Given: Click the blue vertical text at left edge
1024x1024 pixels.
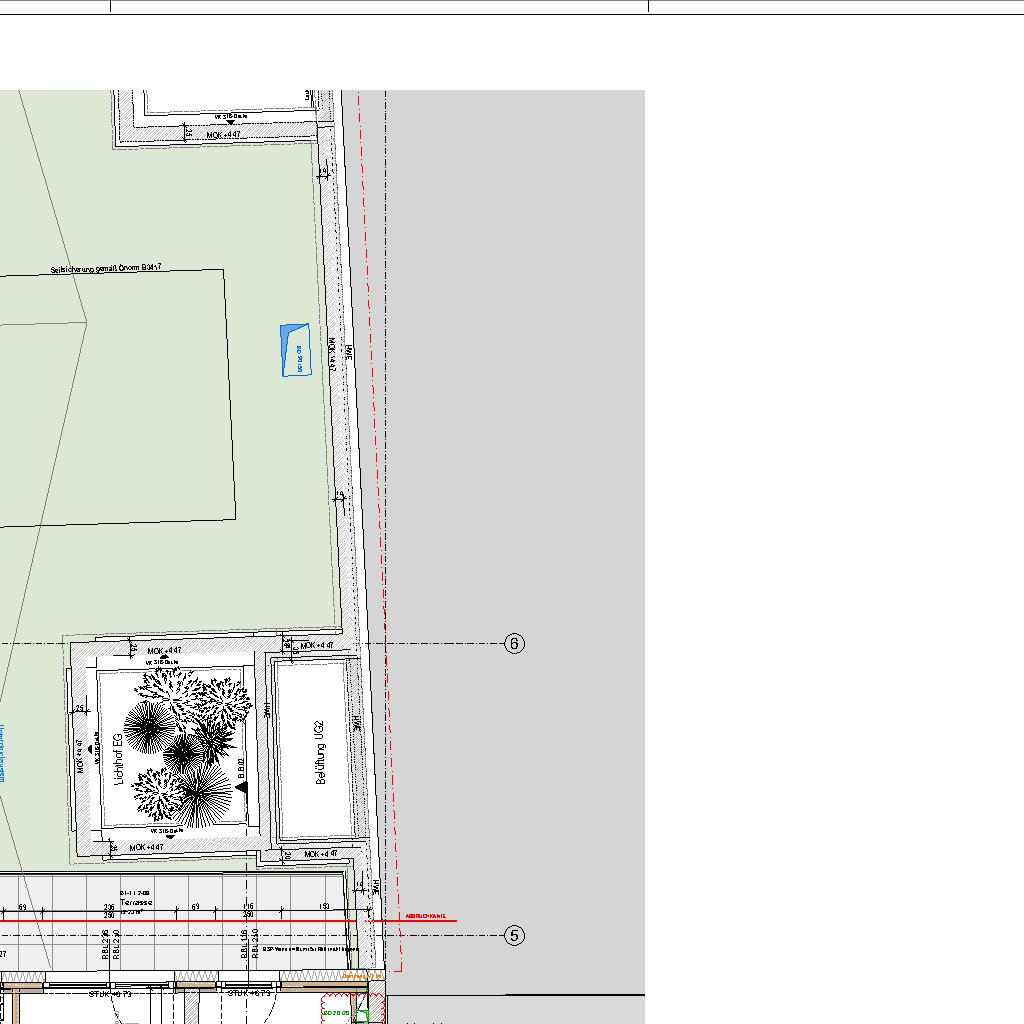Looking at the screenshot, I should 3,753.
